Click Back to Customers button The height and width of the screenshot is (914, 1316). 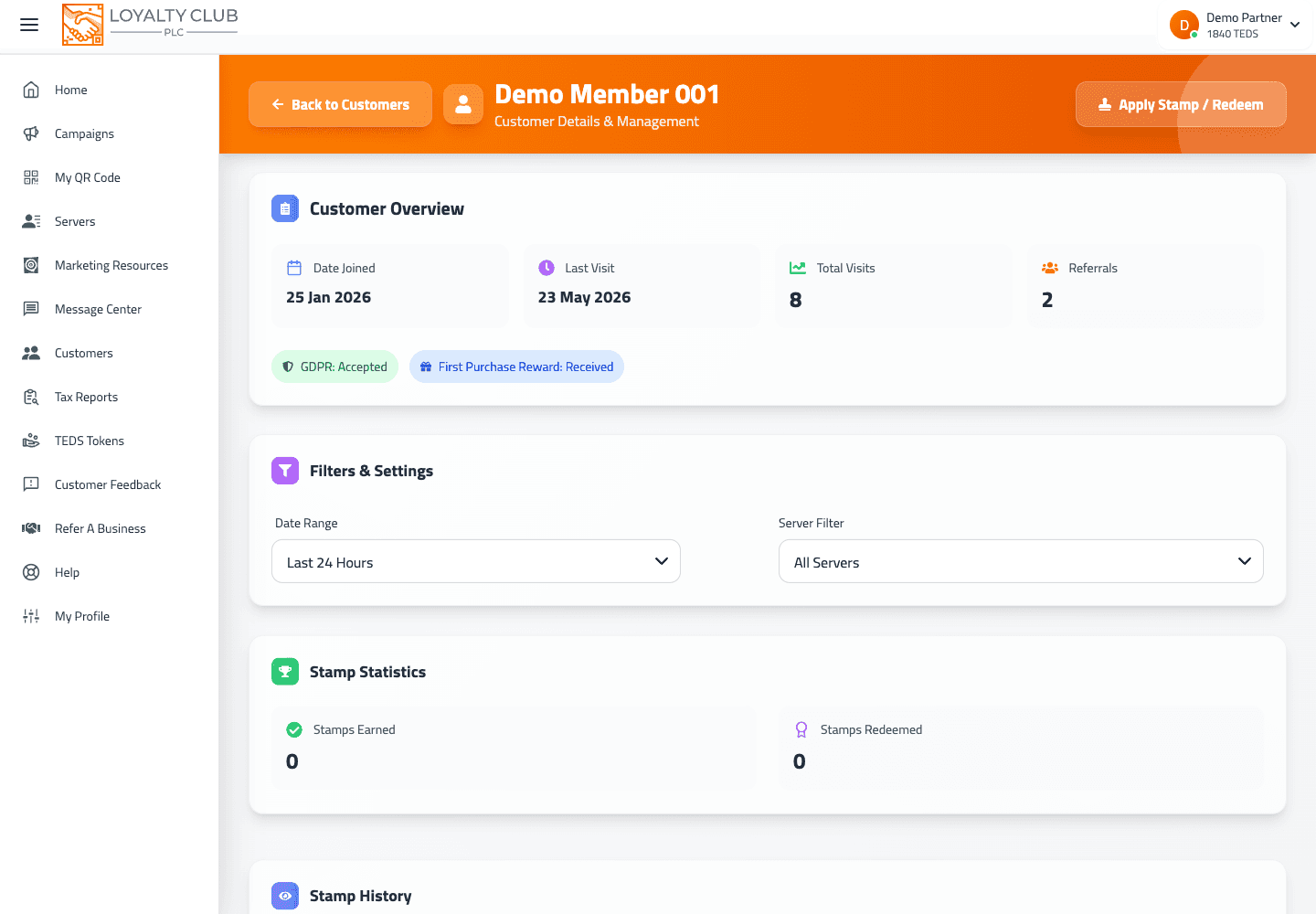click(x=341, y=104)
